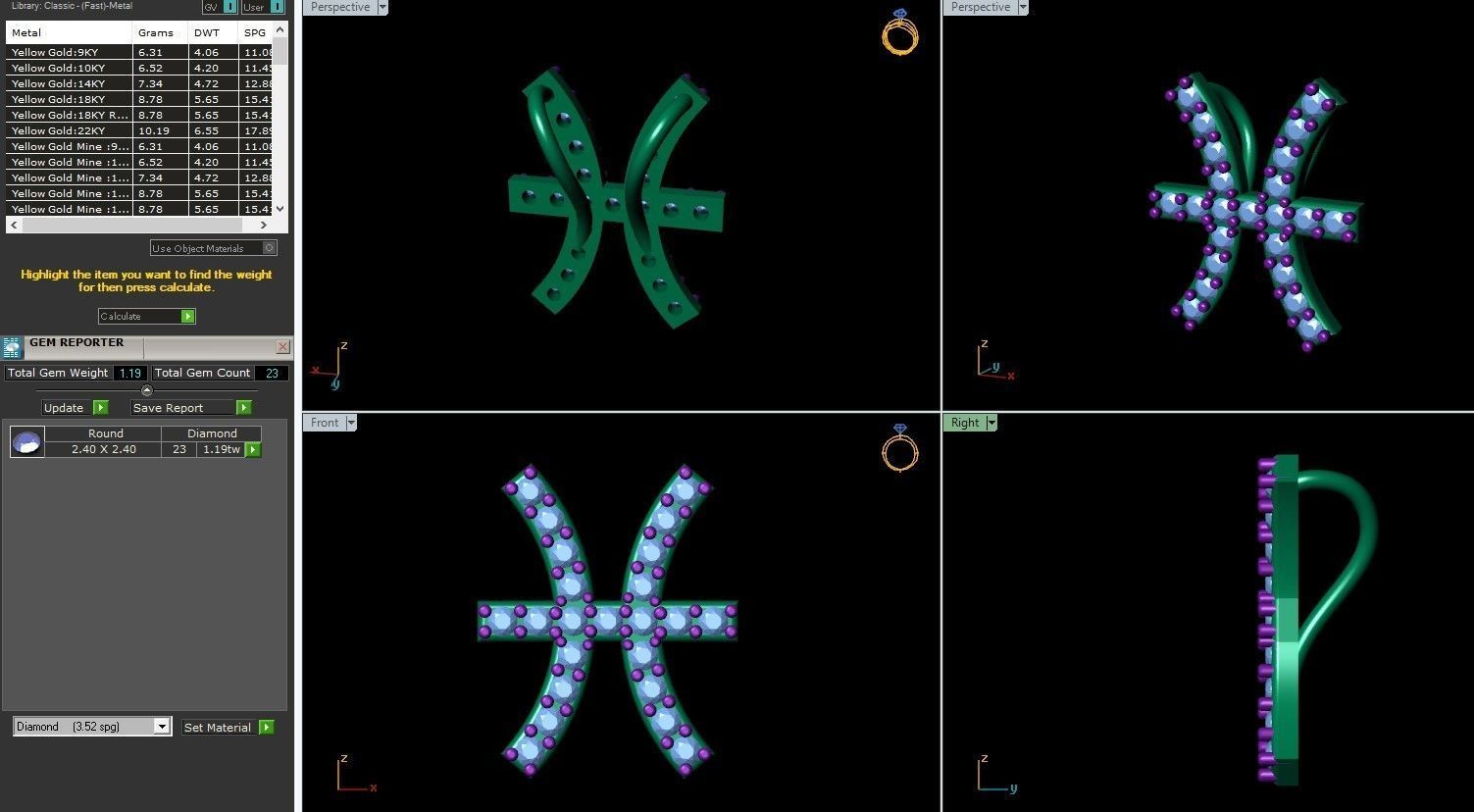The width and height of the screenshot is (1474, 812).
Task: Click the Total Gem Weight value 1.19
Action: click(130, 373)
